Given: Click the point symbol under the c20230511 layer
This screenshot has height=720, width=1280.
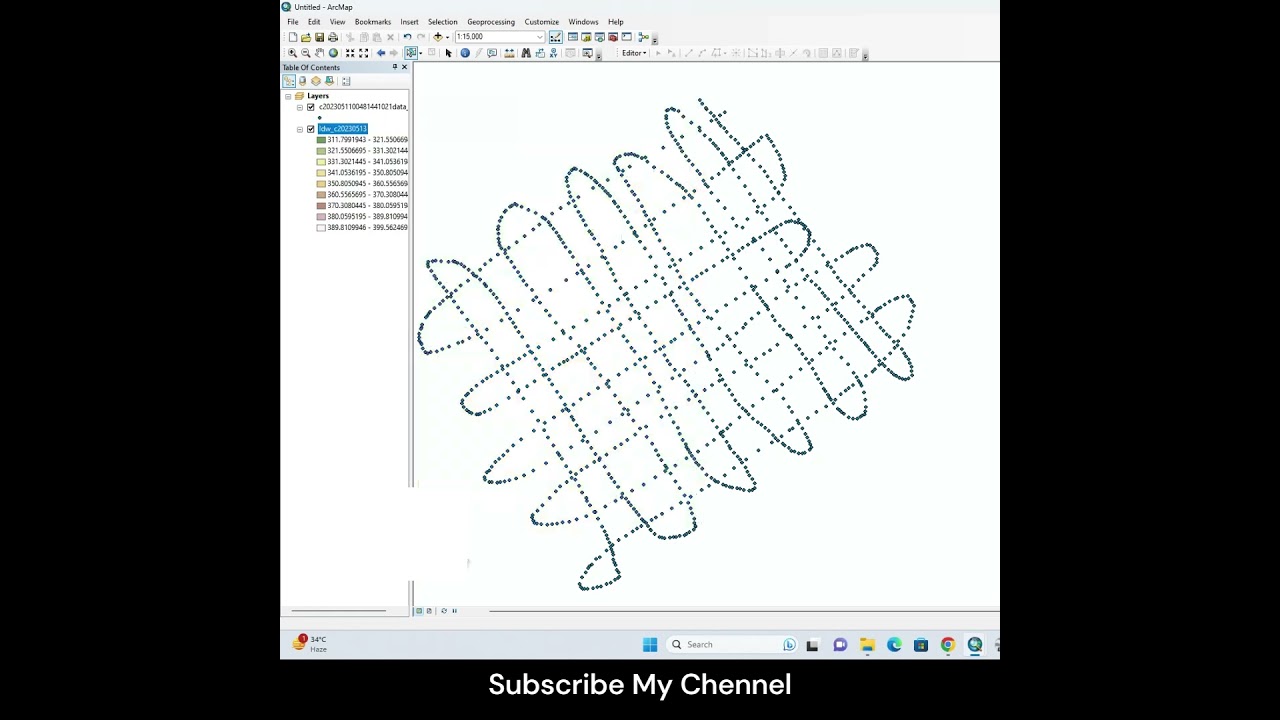Looking at the screenshot, I should [x=320, y=118].
